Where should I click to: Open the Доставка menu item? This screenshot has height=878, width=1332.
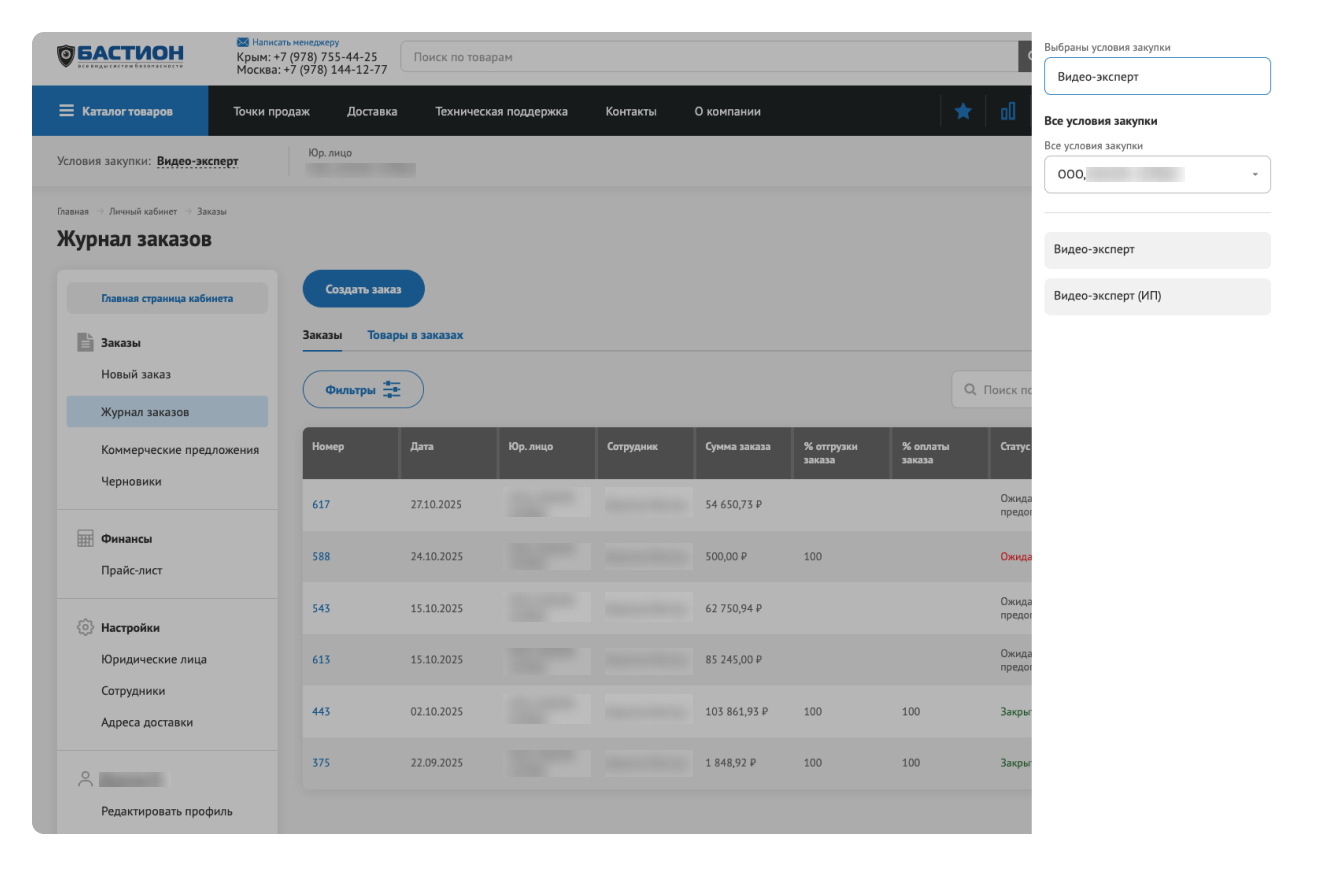[x=372, y=111]
